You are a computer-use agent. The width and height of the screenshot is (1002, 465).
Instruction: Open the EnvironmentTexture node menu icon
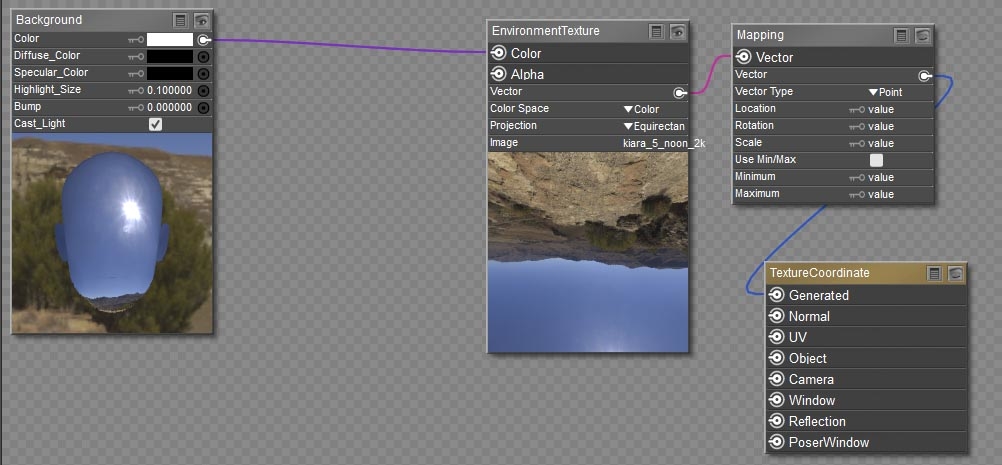click(x=656, y=31)
